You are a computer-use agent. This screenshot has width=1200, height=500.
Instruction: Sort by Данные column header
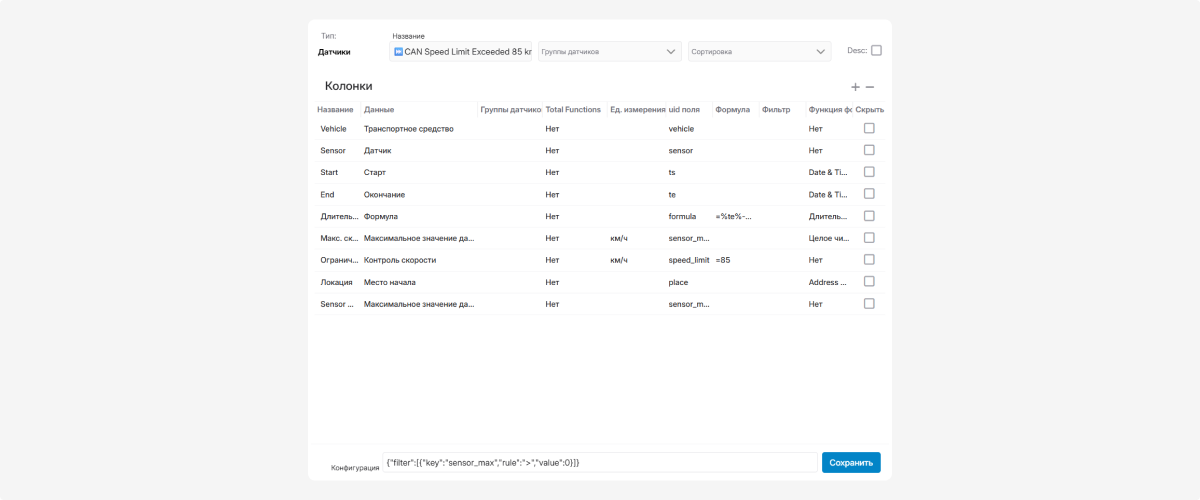click(x=379, y=110)
